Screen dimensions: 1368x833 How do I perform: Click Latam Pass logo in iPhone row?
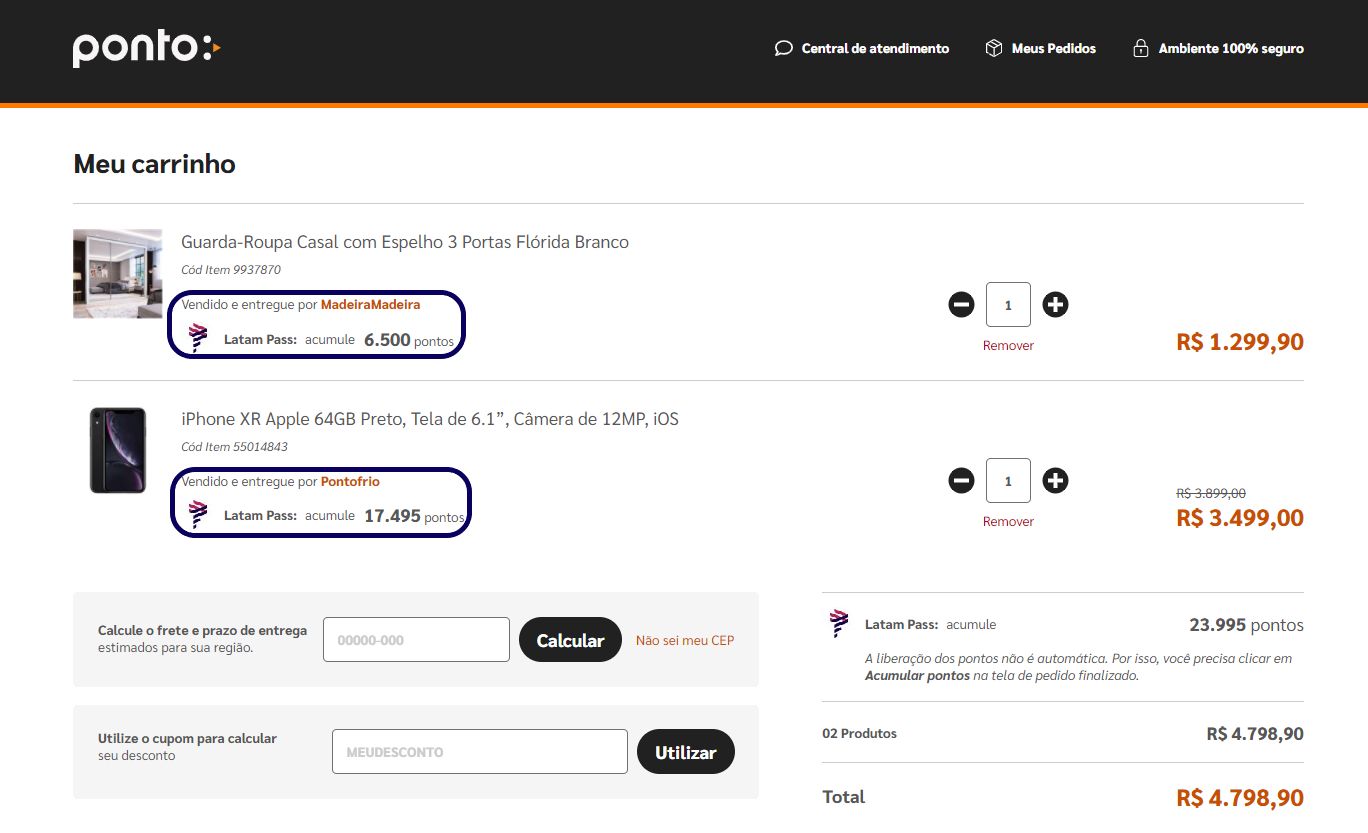click(x=198, y=515)
